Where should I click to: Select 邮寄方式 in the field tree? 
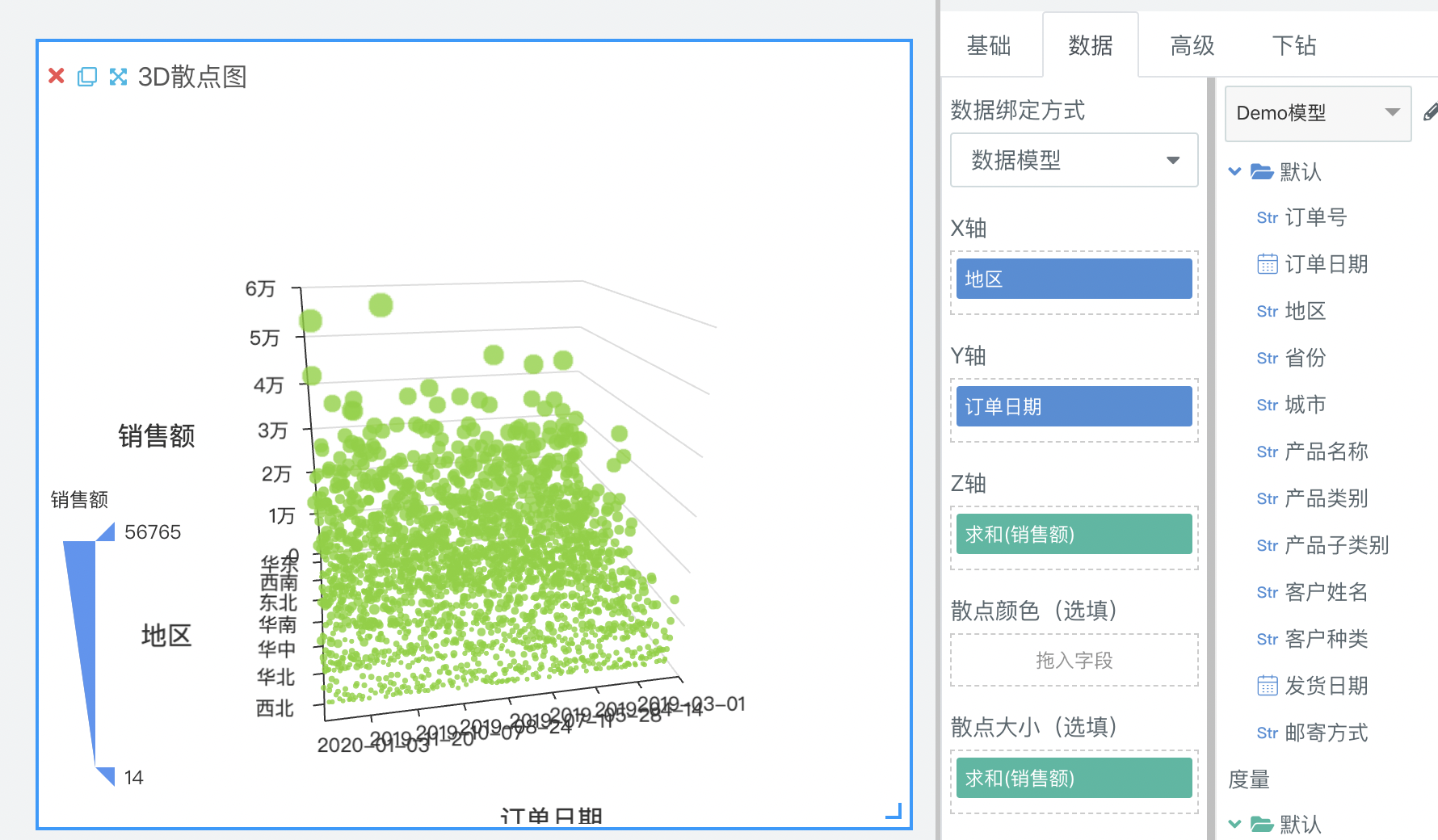coord(1326,733)
